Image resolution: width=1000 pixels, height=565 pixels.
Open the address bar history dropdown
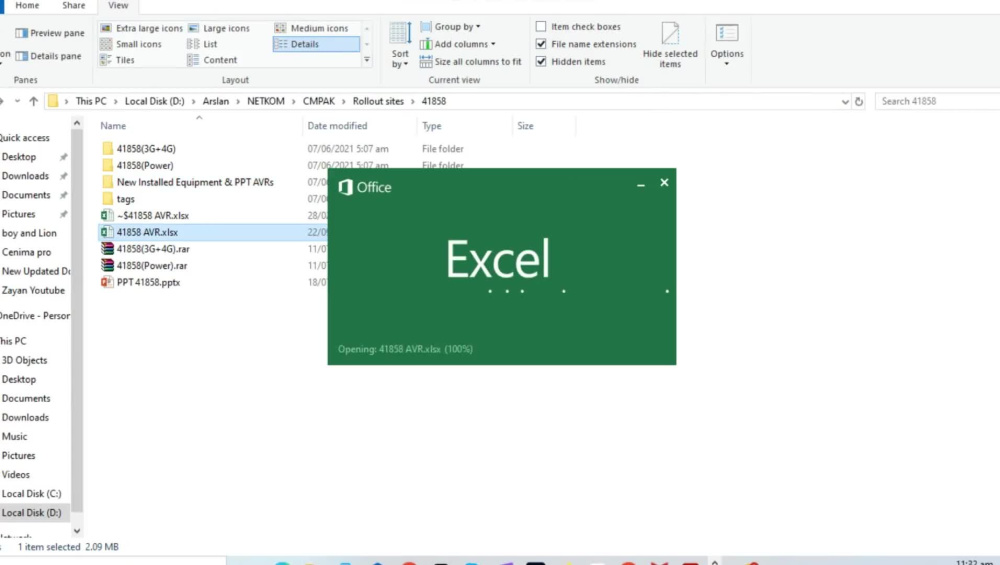click(x=845, y=101)
